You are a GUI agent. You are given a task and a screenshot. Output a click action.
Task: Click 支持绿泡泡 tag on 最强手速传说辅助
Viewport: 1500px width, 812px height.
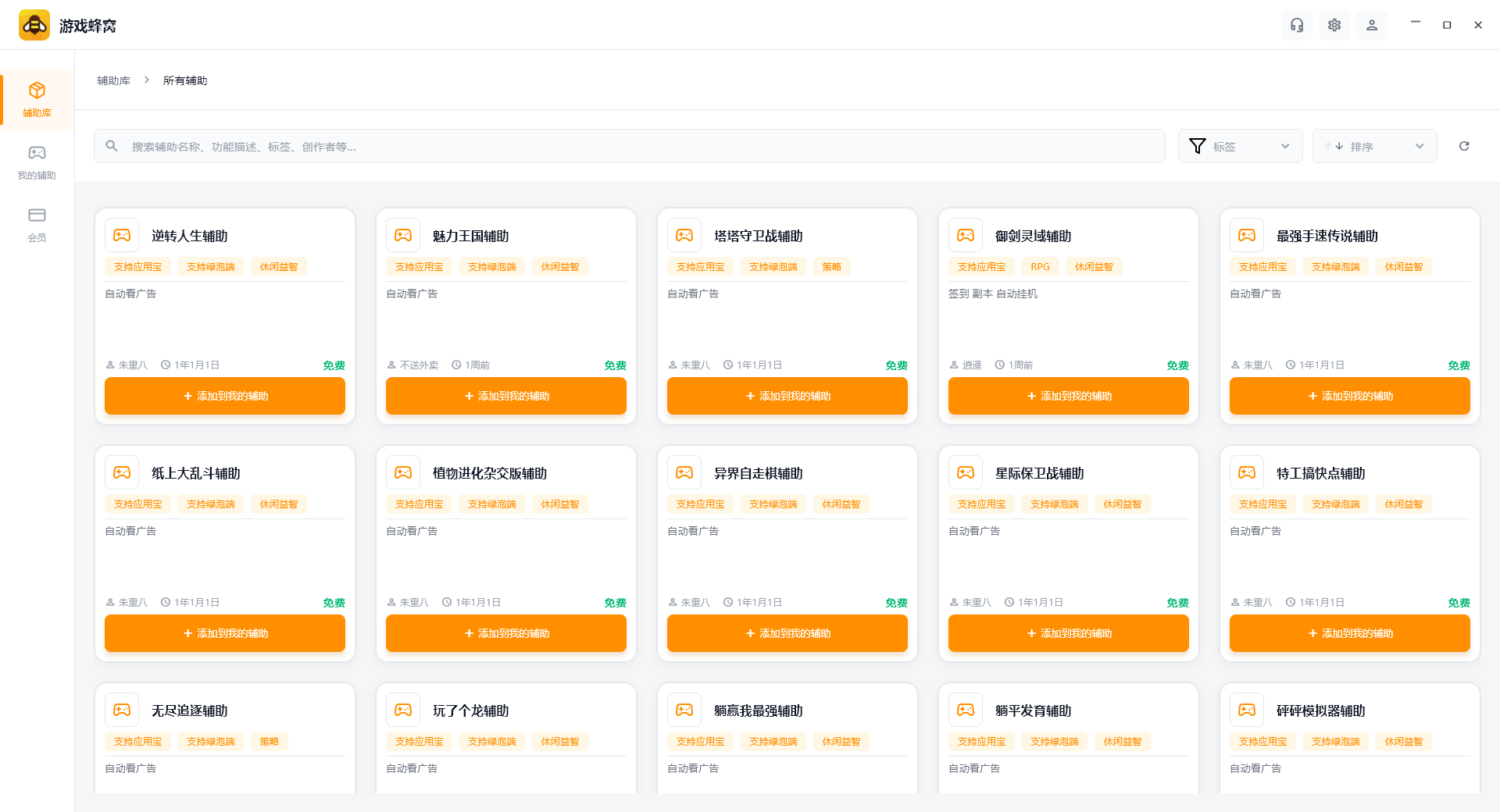click(1335, 267)
